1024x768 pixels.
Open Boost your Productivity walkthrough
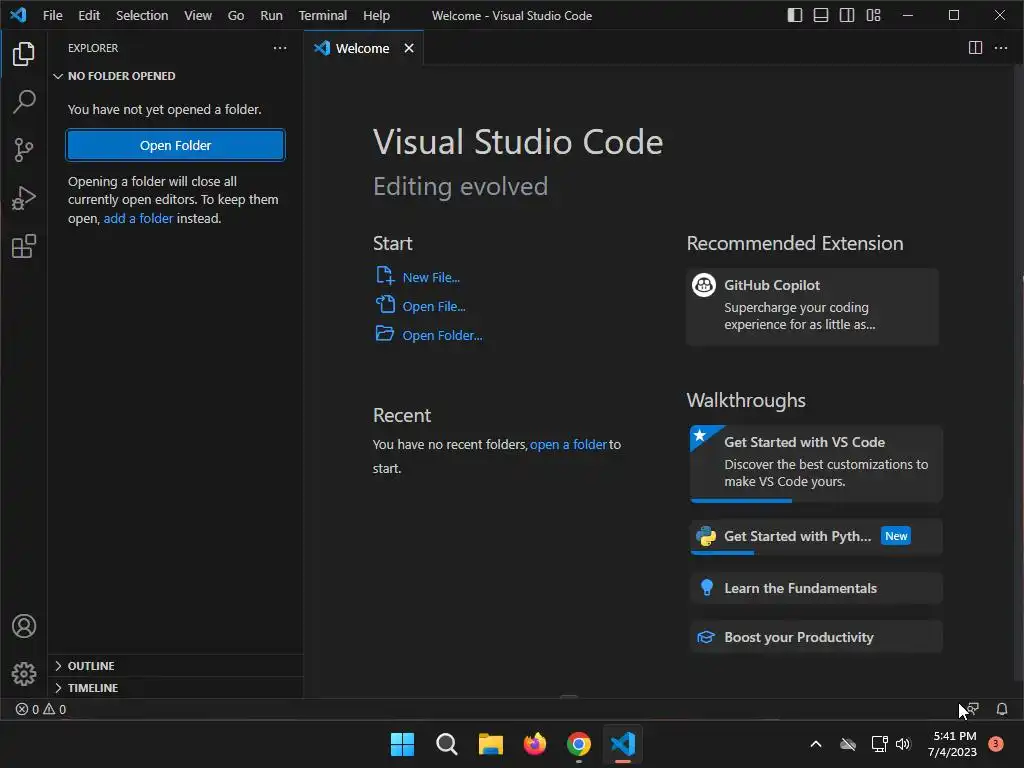[816, 637]
